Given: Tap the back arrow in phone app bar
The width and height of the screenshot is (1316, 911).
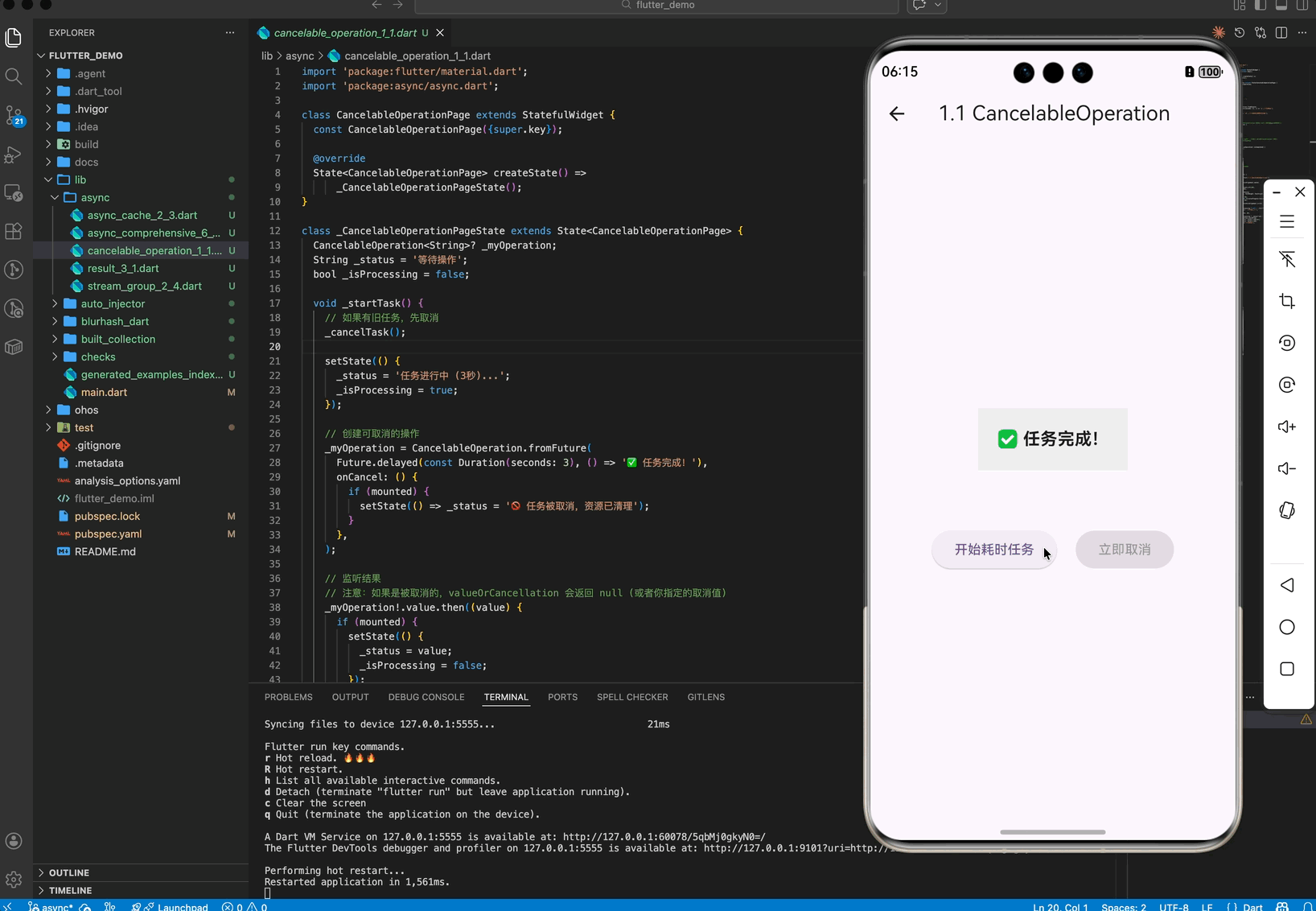Looking at the screenshot, I should 897,113.
